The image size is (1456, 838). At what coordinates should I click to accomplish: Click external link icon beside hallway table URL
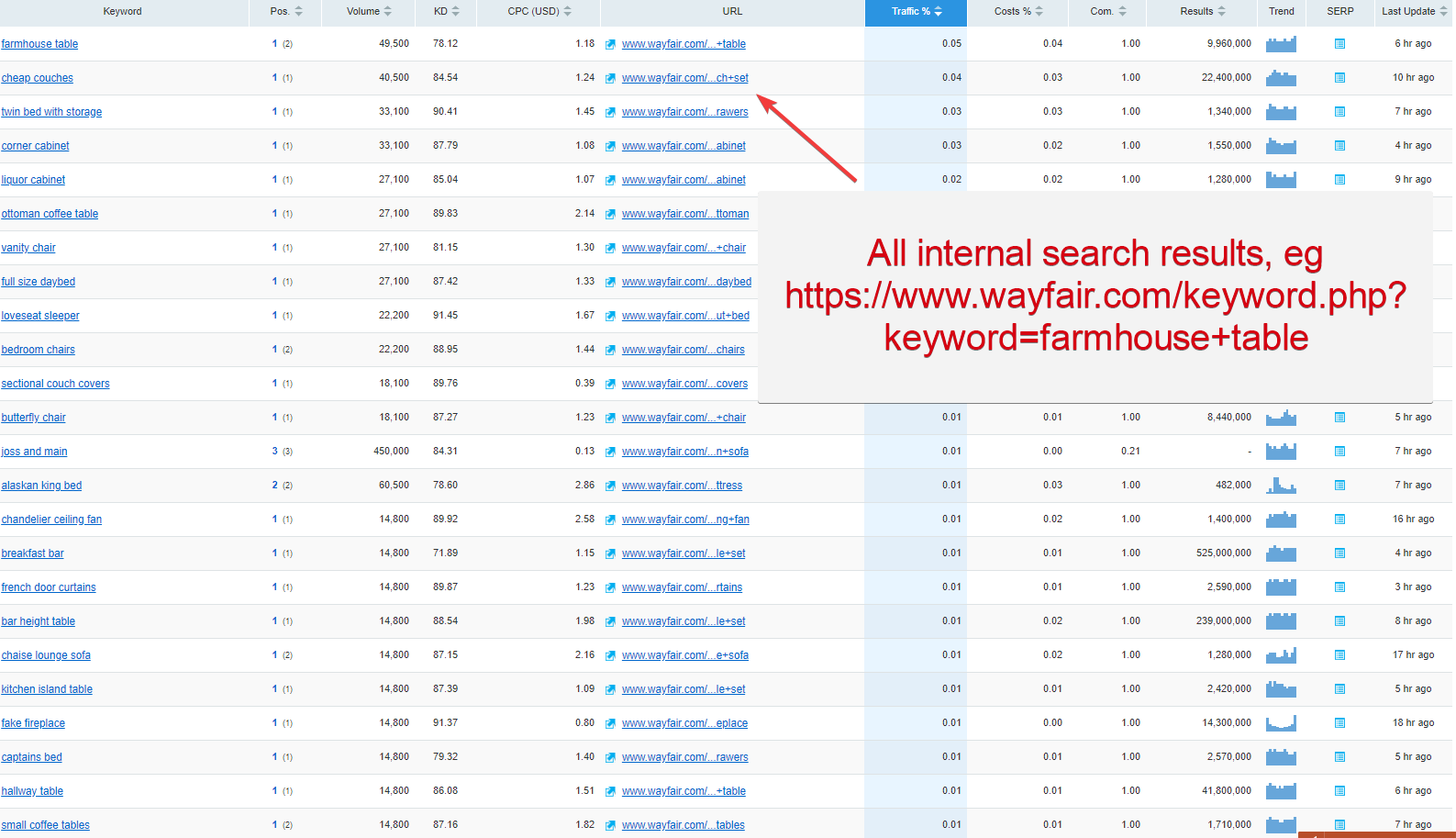click(x=610, y=791)
